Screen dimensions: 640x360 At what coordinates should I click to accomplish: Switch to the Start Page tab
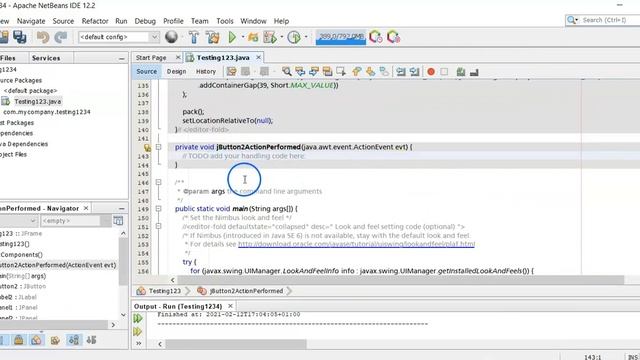(x=151, y=58)
